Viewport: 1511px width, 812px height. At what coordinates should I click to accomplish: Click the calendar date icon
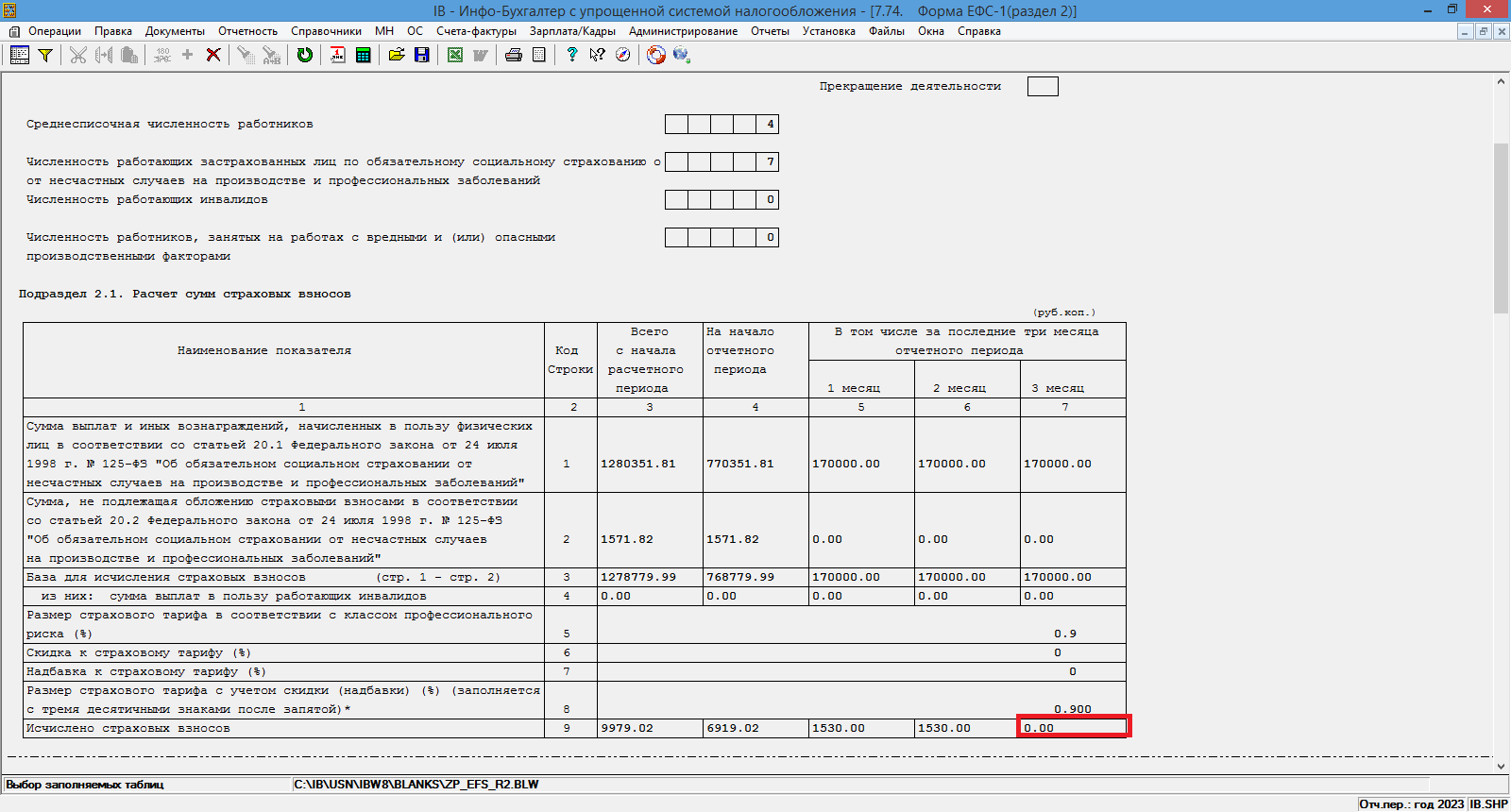coord(338,55)
